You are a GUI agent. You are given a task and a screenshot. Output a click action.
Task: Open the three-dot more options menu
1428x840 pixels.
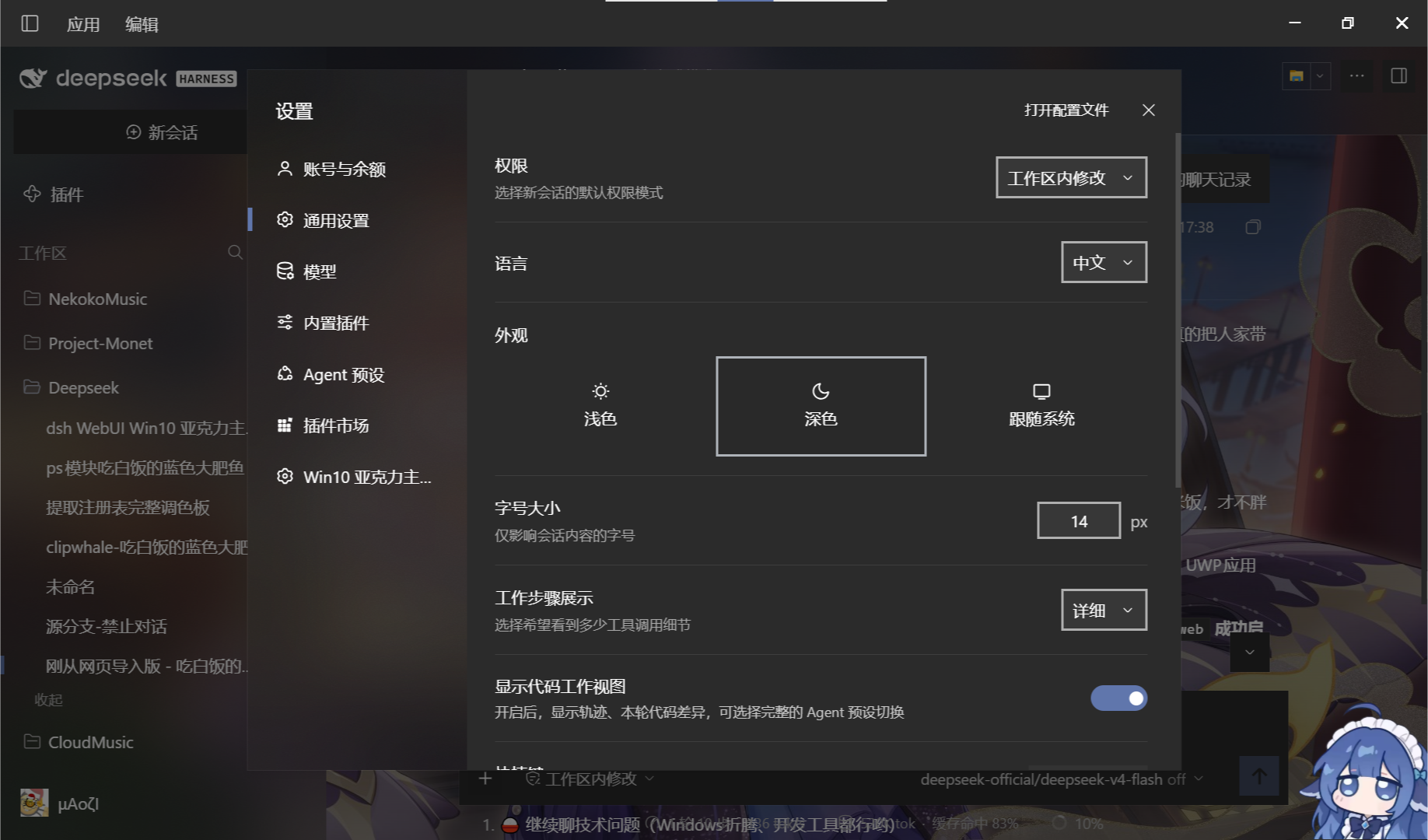click(1356, 75)
